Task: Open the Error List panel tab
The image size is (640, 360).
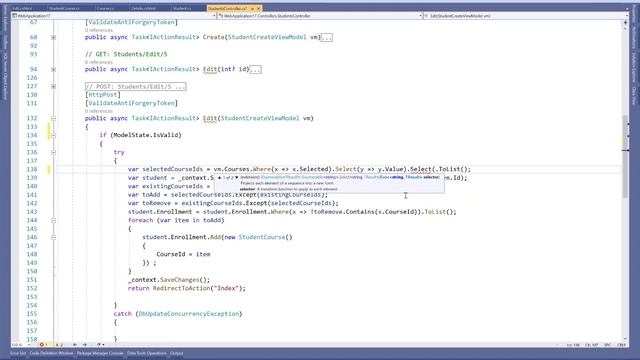Action: point(18,353)
